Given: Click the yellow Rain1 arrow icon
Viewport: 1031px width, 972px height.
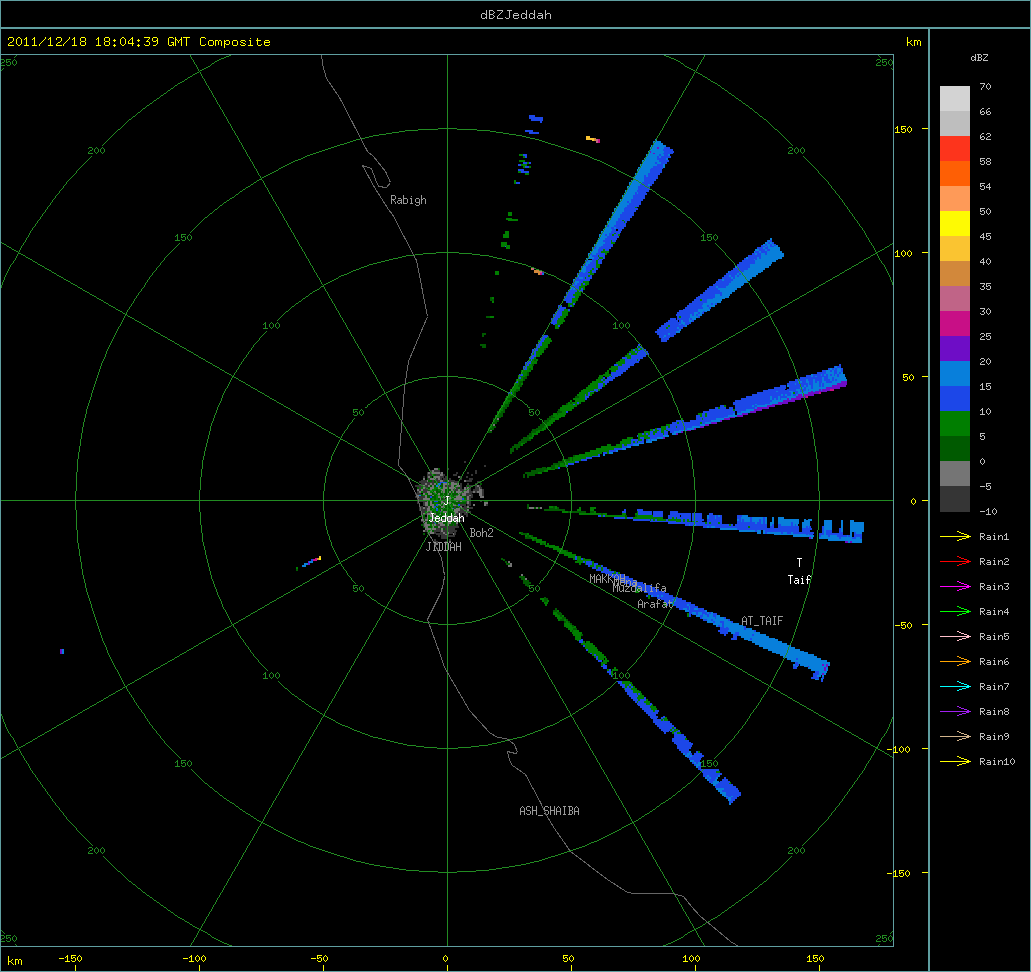Looking at the screenshot, I should [x=955, y=537].
